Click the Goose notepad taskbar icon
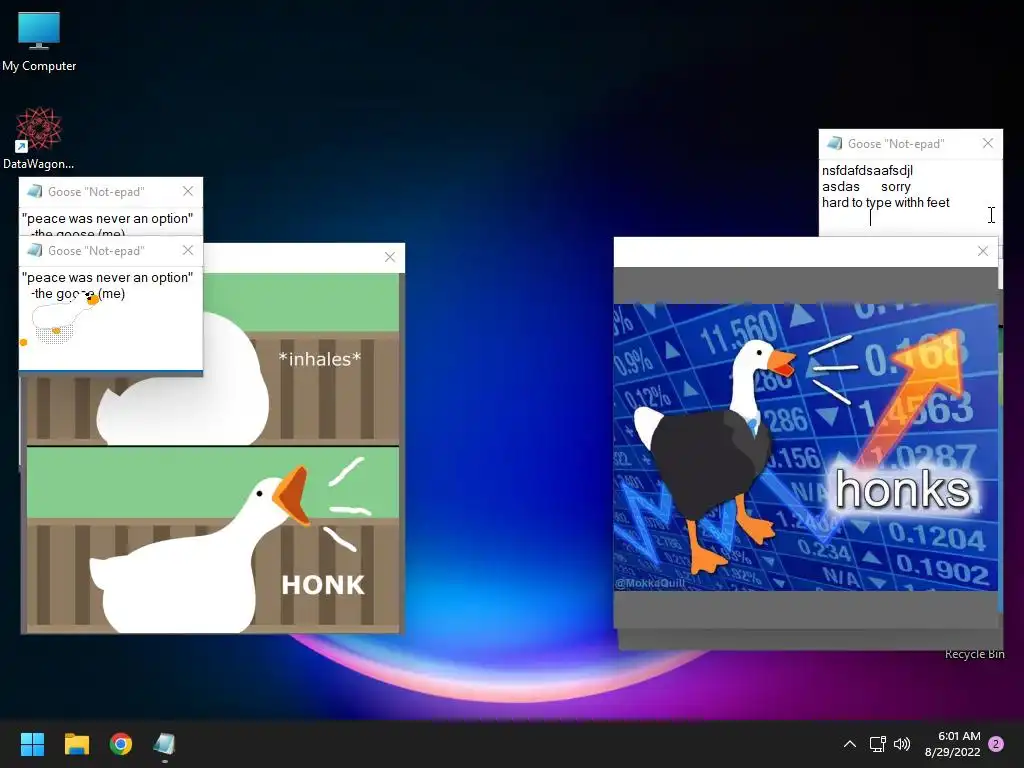This screenshot has height=768, width=1024. (165, 744)
